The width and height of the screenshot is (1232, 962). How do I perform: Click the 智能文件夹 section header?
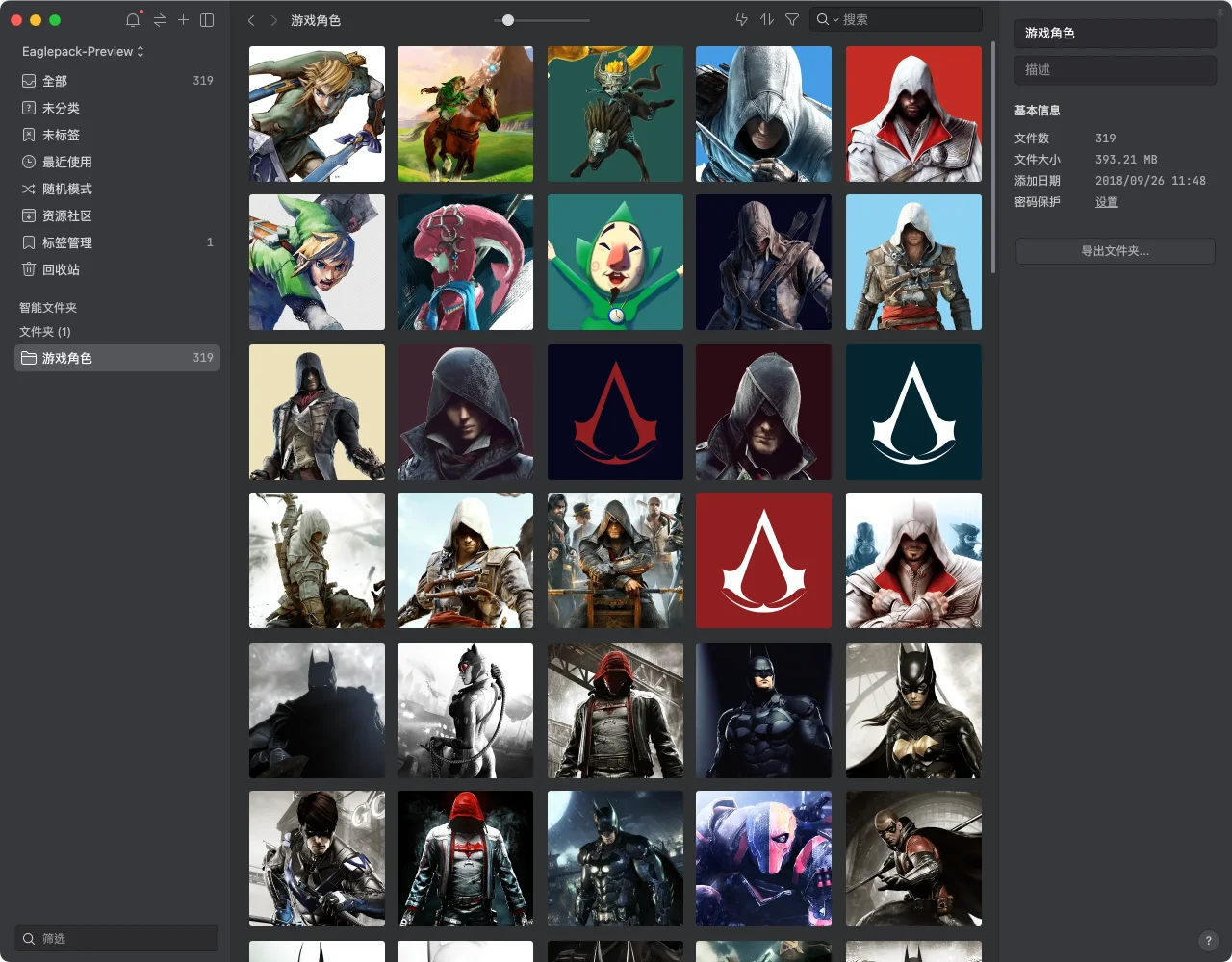tap(48, 308)
